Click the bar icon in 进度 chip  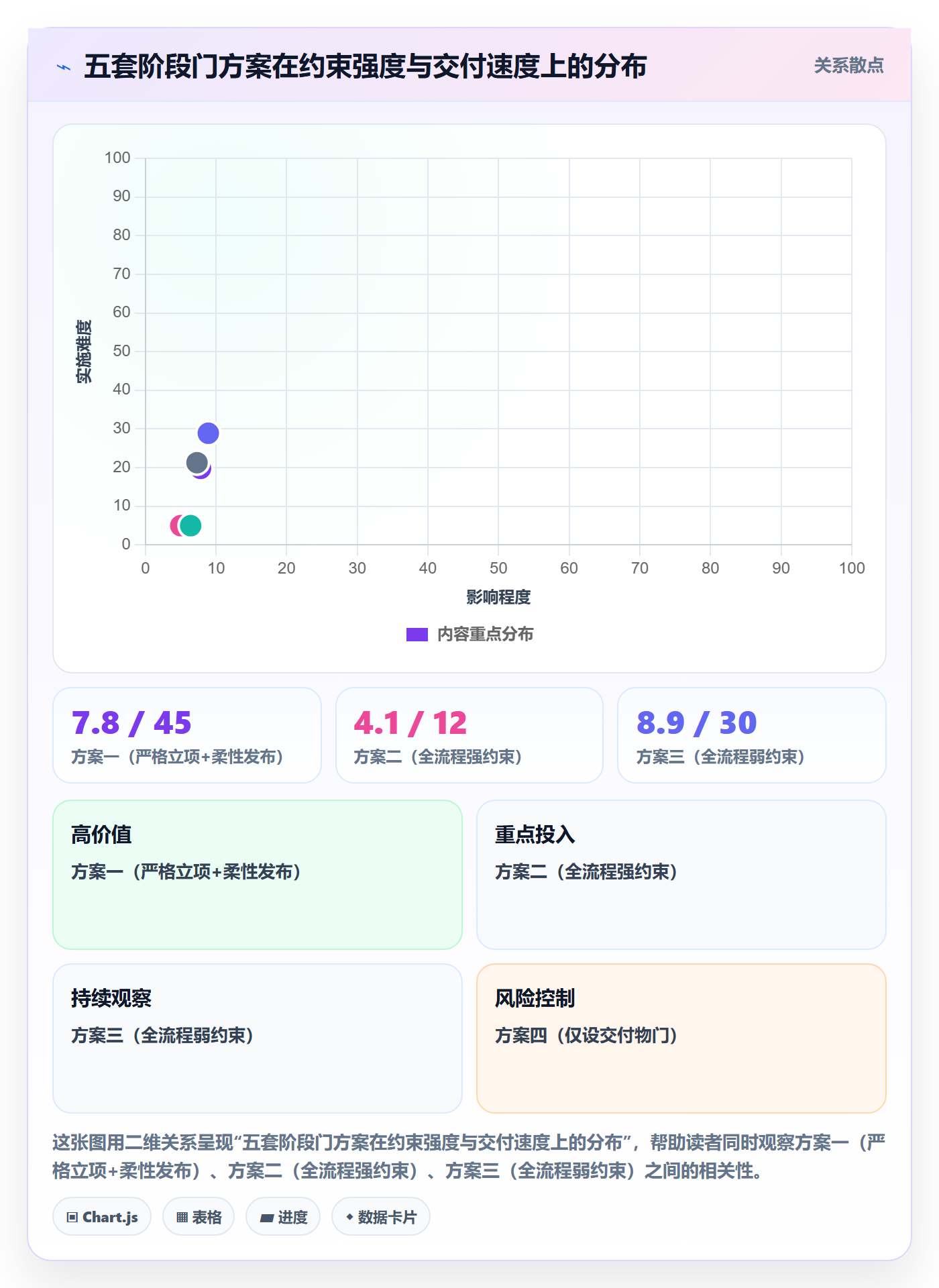coord(266,1218)
